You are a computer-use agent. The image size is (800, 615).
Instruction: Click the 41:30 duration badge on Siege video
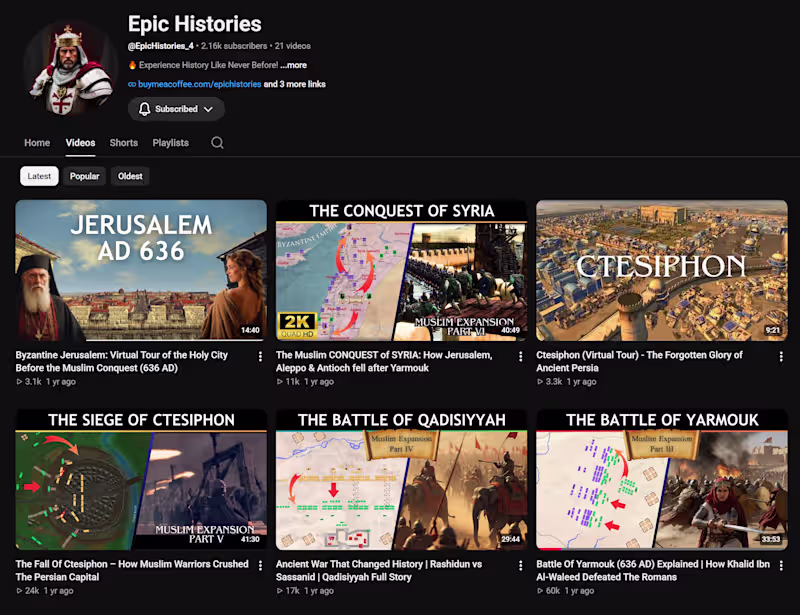click(250, 539)
